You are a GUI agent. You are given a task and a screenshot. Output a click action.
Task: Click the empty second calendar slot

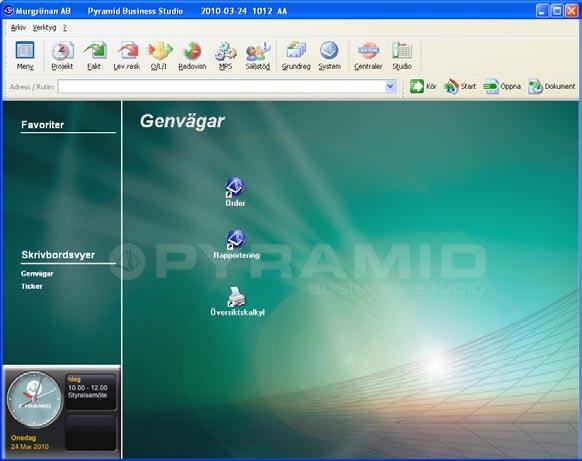[x=91, y=433]
